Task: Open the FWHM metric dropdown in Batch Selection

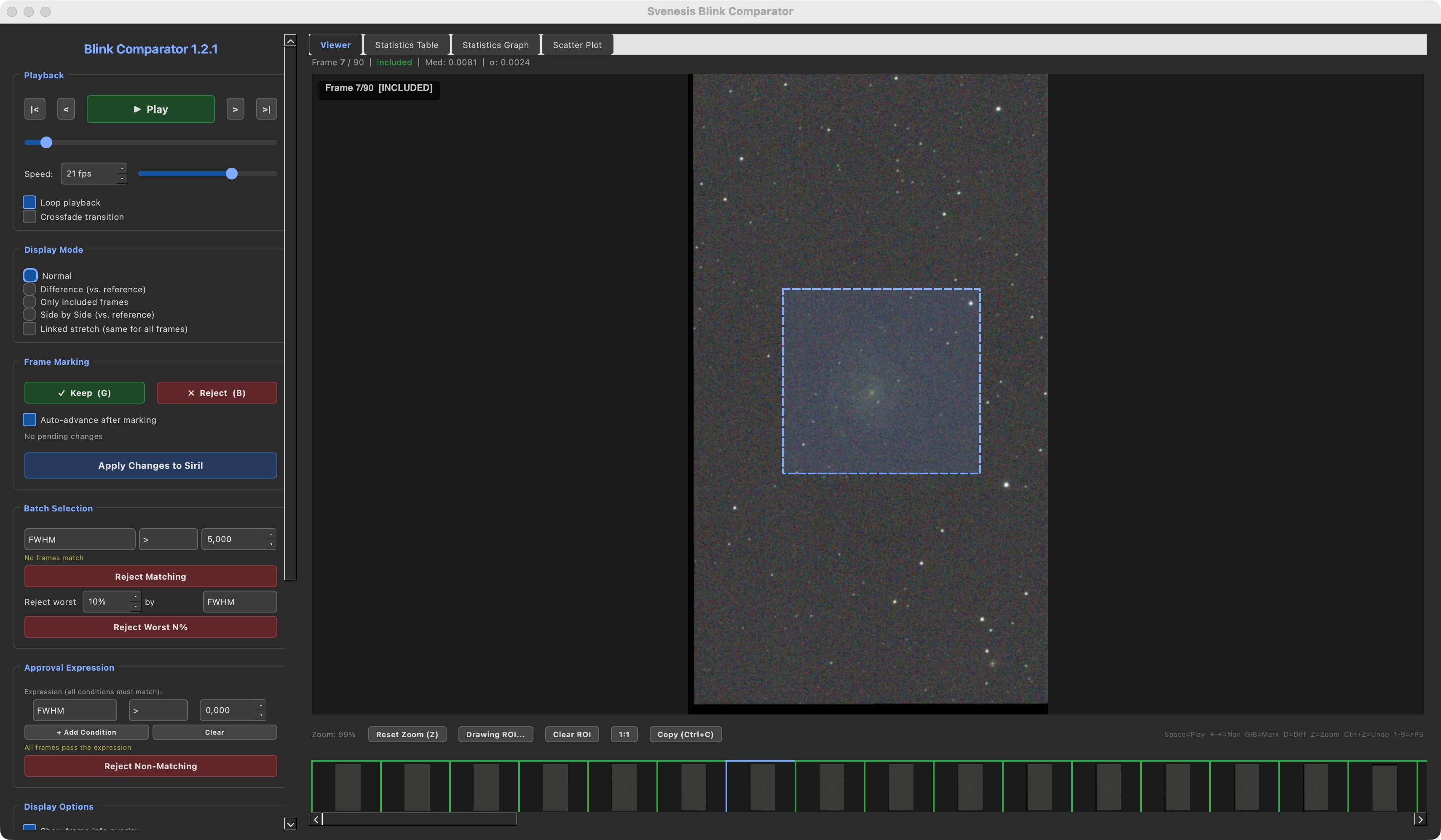Action: tap(80, 539)
